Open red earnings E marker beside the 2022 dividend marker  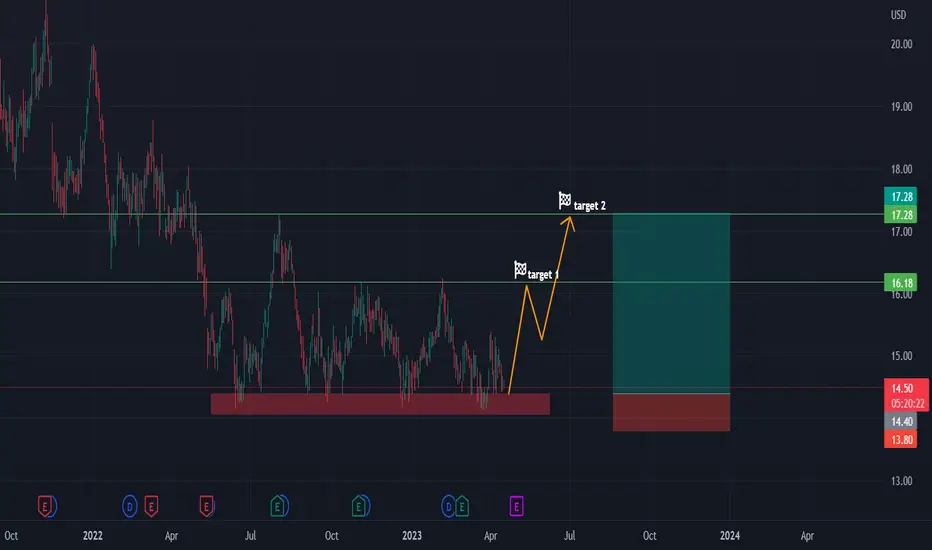(x=151, y=507)
